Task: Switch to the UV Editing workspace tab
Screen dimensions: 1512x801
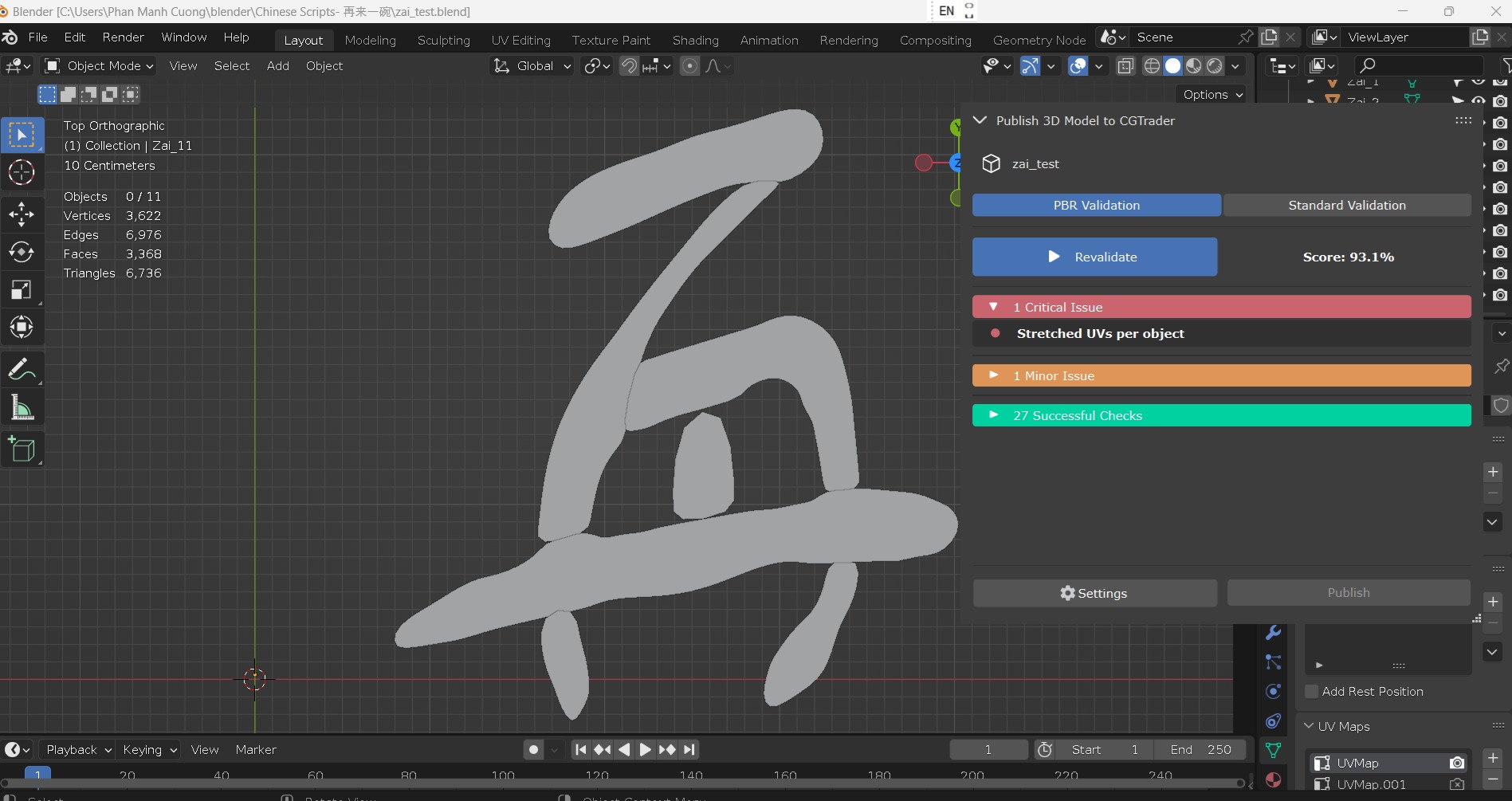Action: 521,40
